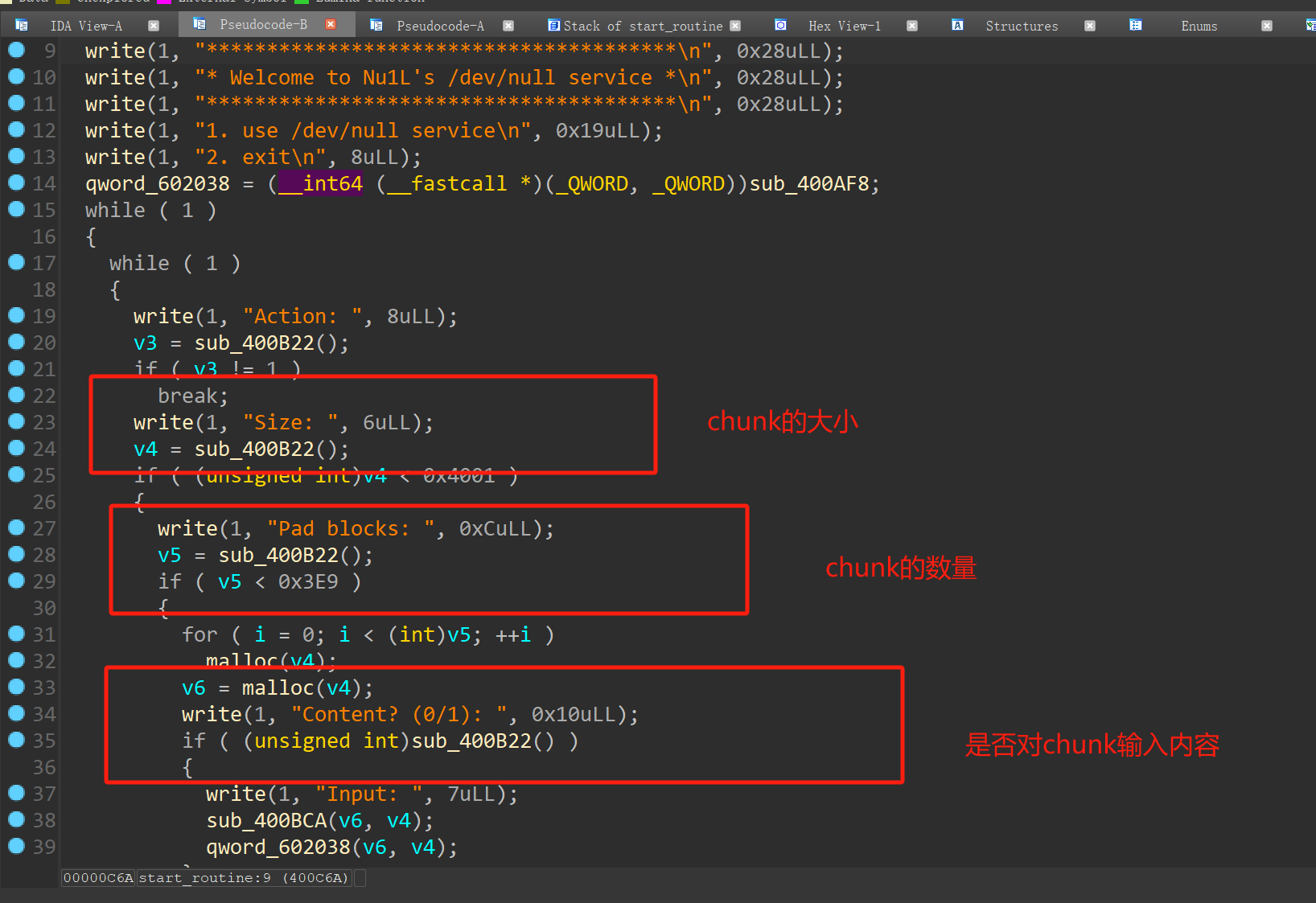The width and height of the screenshot is (1316, 903).
Task: Close the Structures tab
Action: 1090,26
